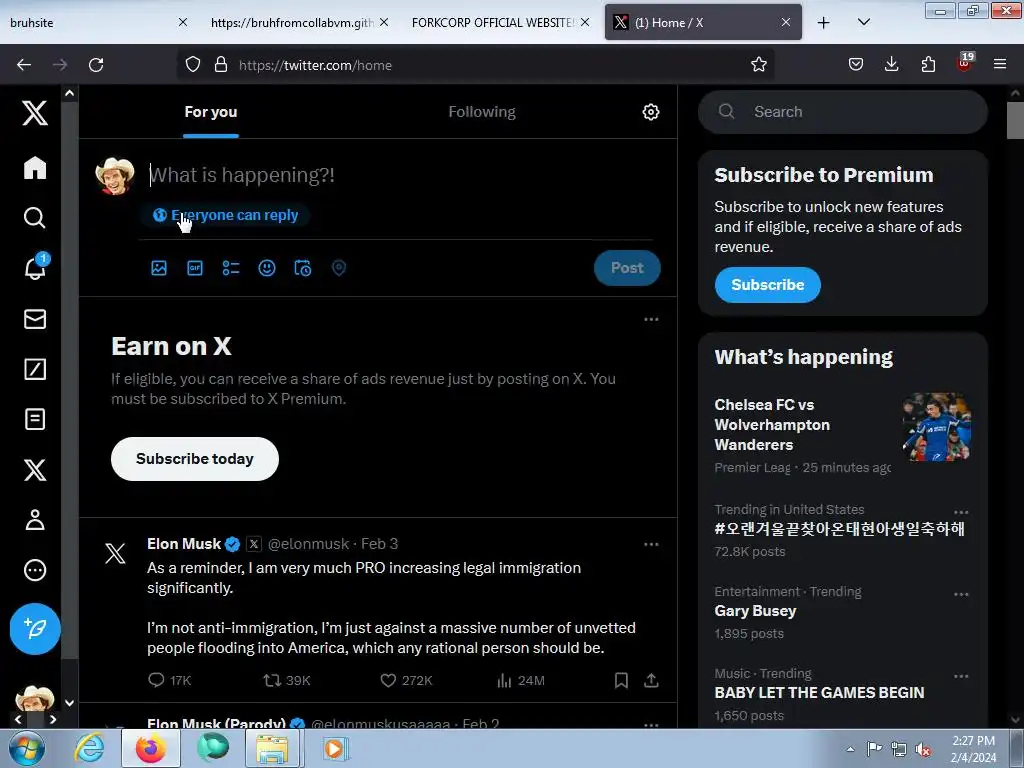Go to Home via house icon
Screen dimensions: 1024x768
click(x=35, y=168)
